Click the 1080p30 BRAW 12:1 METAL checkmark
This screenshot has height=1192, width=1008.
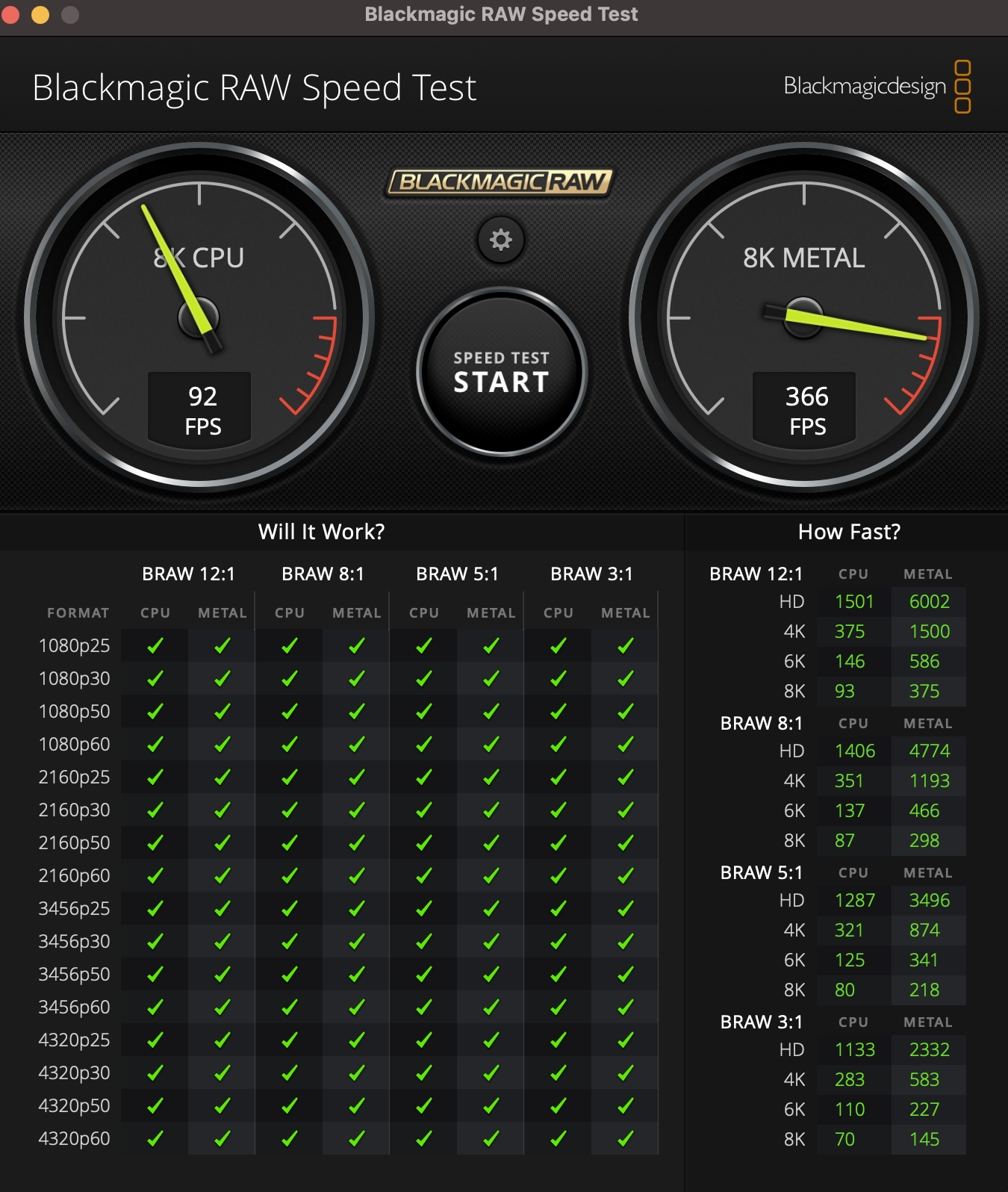tap(223, 679)
